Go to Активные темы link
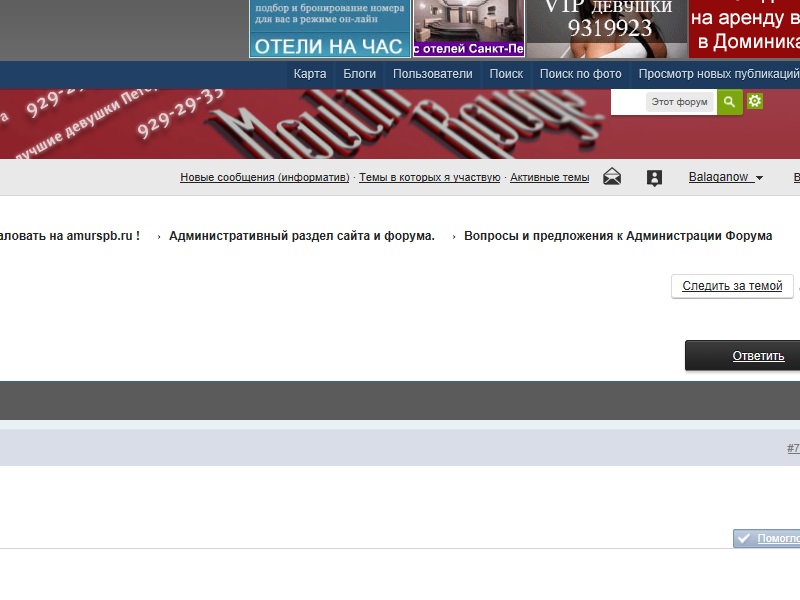Screen dimensions: 800x600 (549, 177)
